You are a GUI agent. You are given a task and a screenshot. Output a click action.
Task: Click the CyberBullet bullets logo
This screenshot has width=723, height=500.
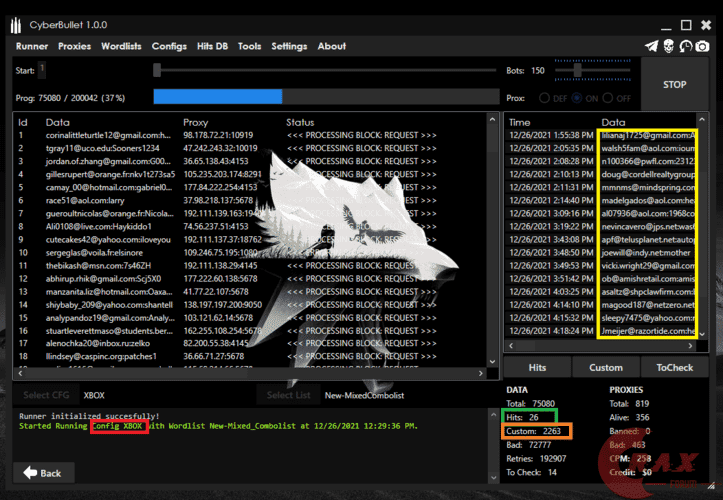pos(16,25)
